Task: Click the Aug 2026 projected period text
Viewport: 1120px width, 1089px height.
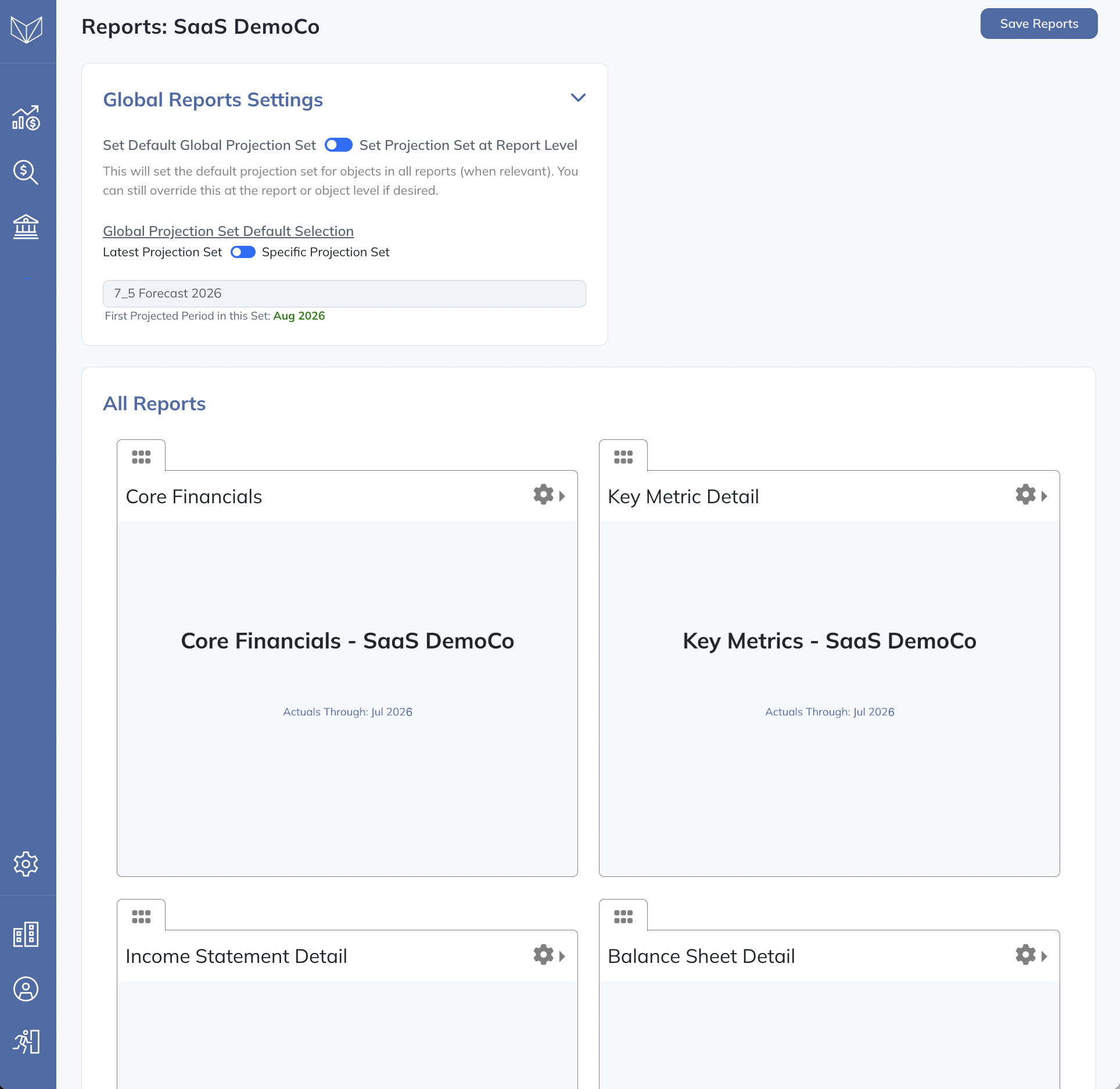Action: 299,316
